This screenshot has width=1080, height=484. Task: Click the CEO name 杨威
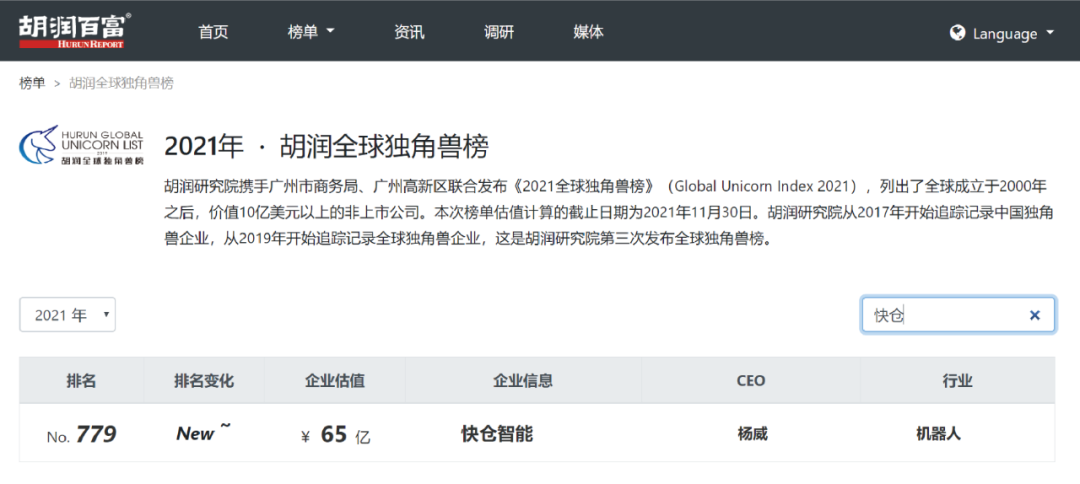752,434
